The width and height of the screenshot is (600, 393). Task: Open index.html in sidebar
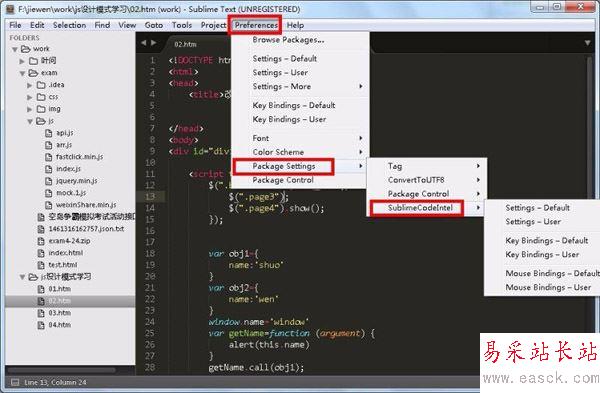(x=65, y=253)
